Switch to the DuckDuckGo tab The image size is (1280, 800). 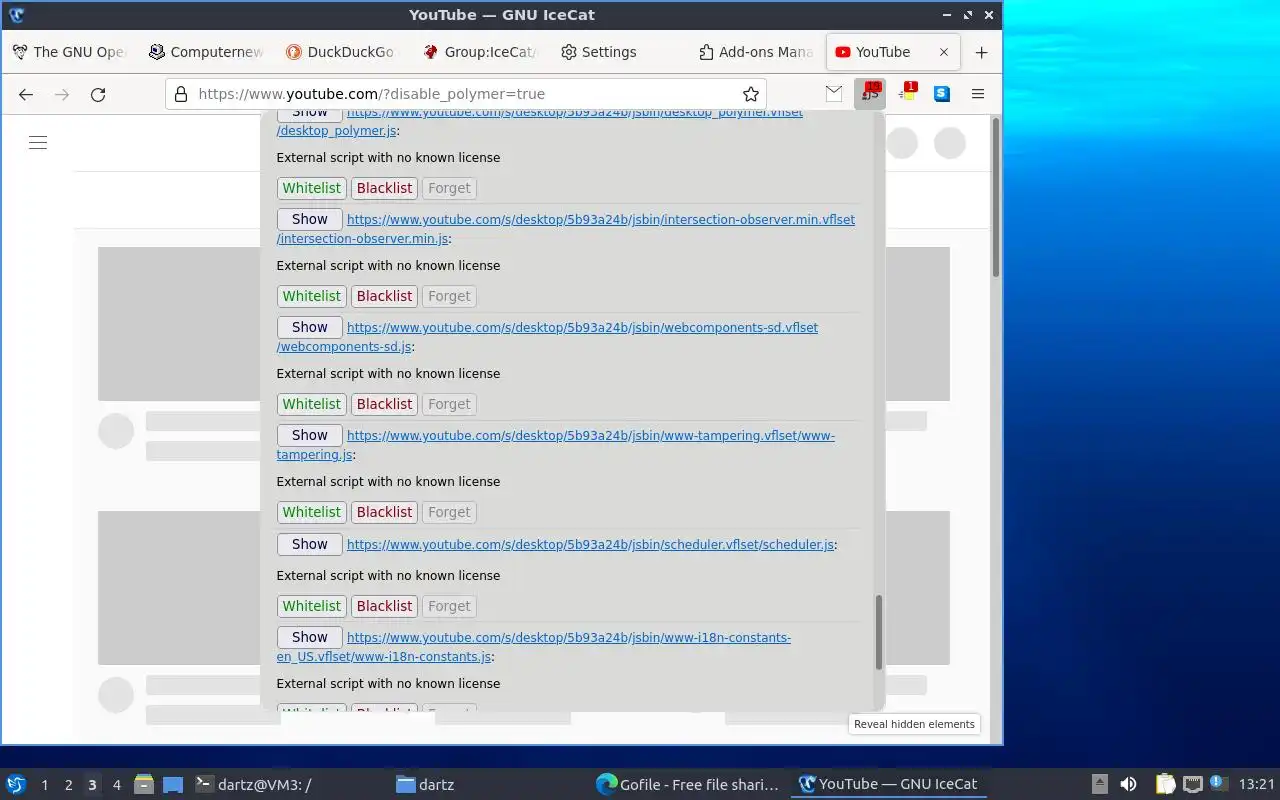[342, 52]
